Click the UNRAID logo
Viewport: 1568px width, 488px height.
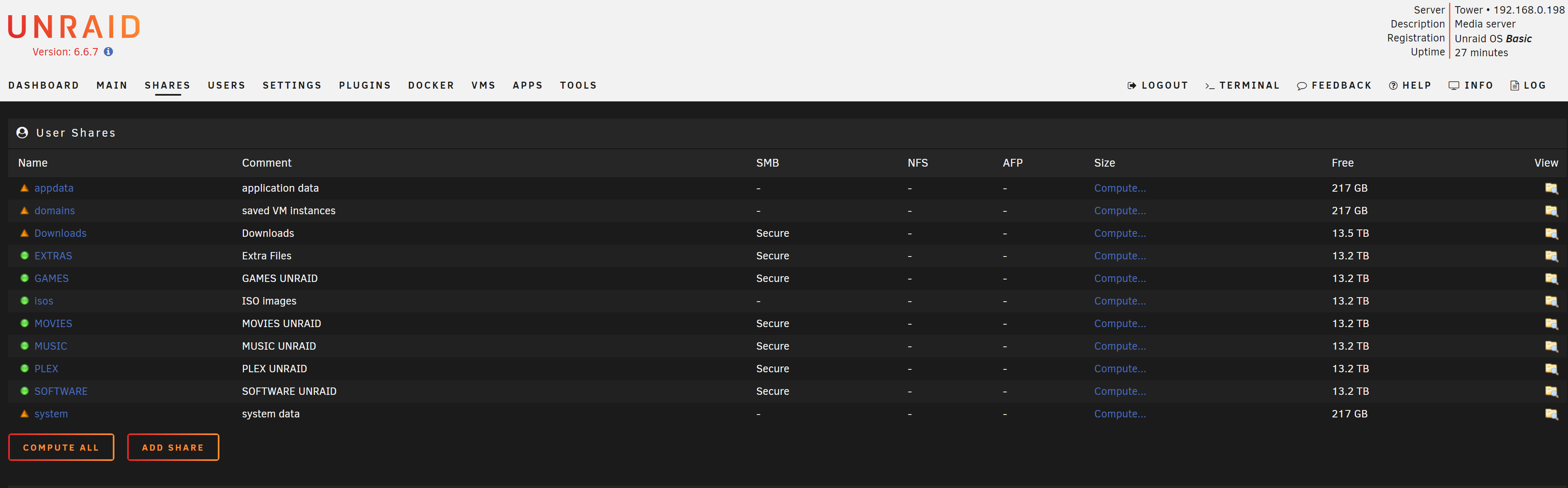coord(74,27)
